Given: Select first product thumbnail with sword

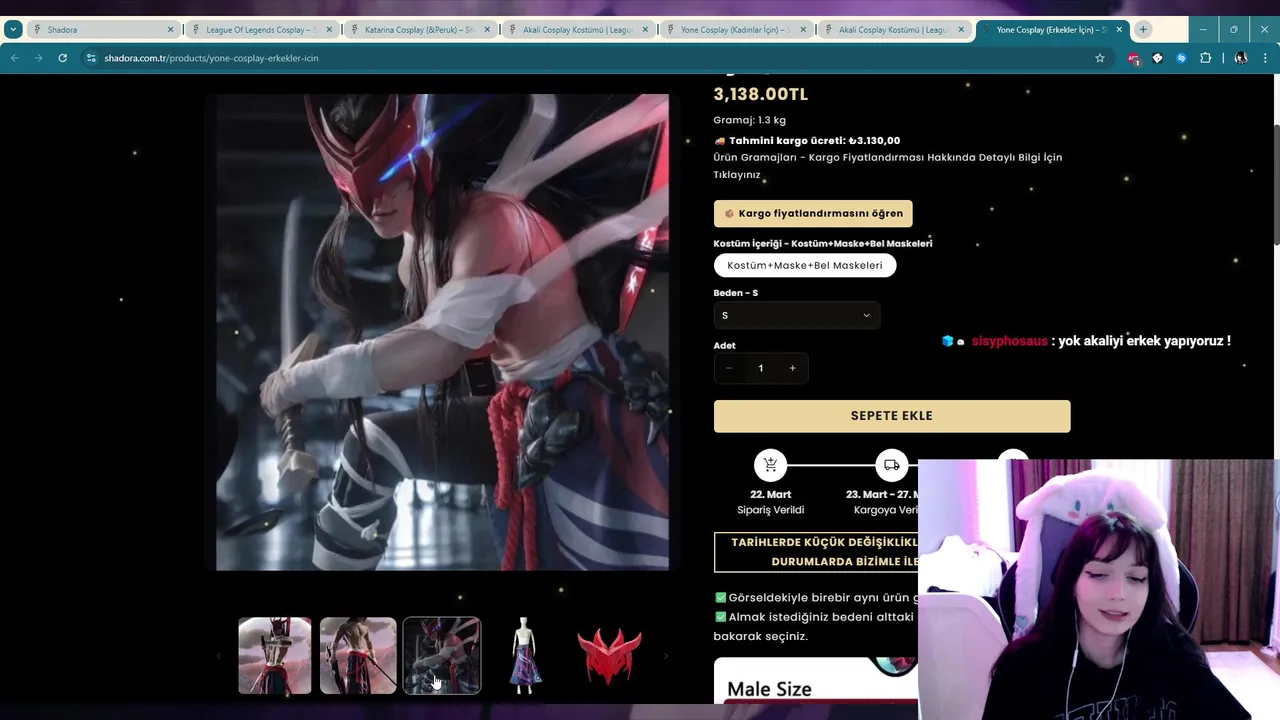Looking at the screenshot, I should click(x=275, y=655).
